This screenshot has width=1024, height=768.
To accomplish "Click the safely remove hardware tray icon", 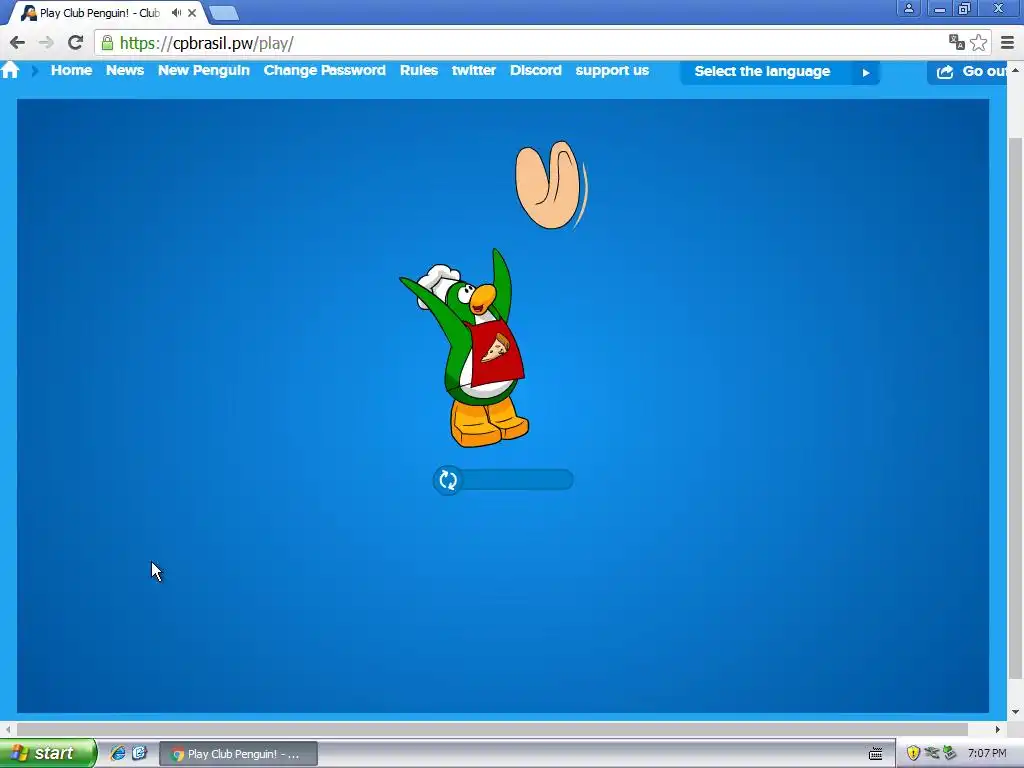I will 950,754.
